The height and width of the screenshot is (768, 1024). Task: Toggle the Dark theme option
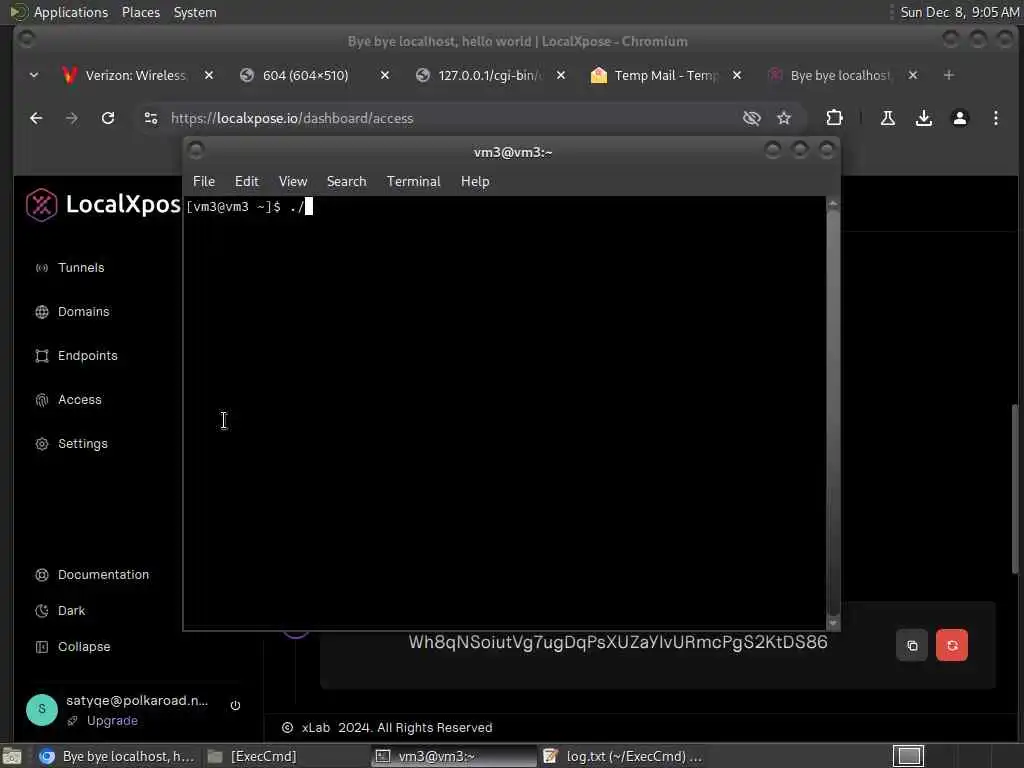point(71,611)
